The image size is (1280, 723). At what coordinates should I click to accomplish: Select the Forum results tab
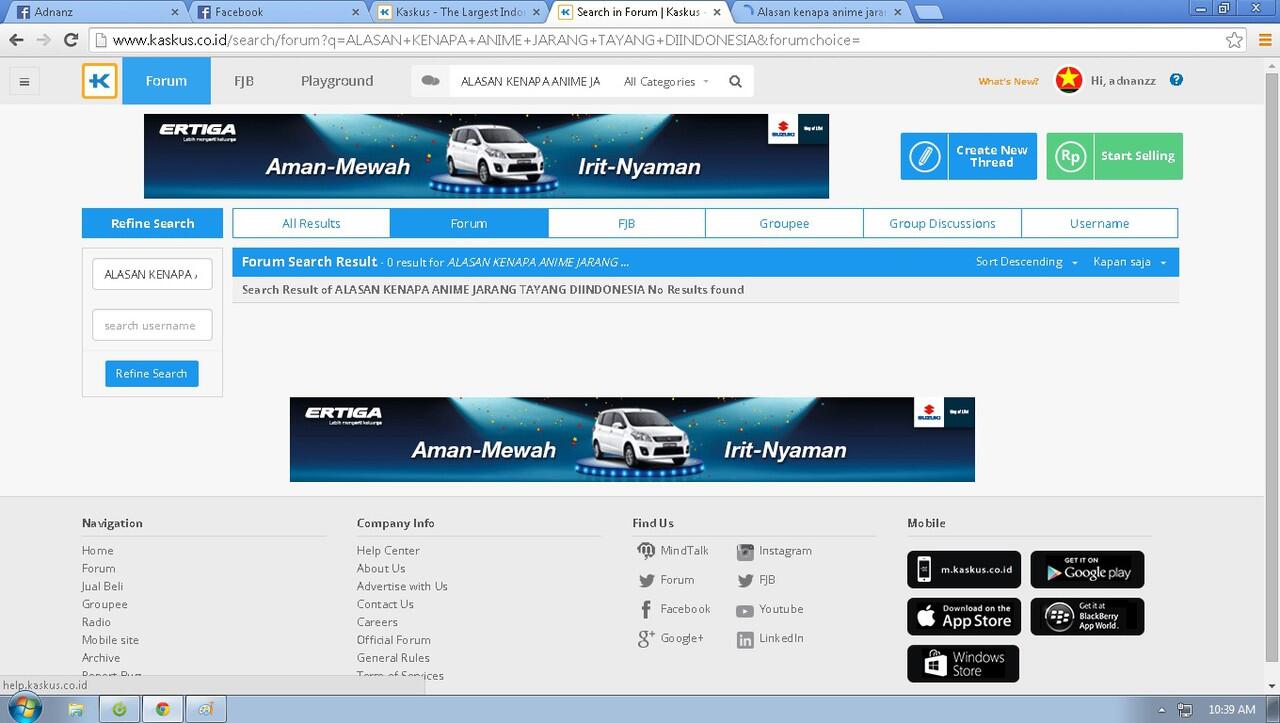pos(469,223)
